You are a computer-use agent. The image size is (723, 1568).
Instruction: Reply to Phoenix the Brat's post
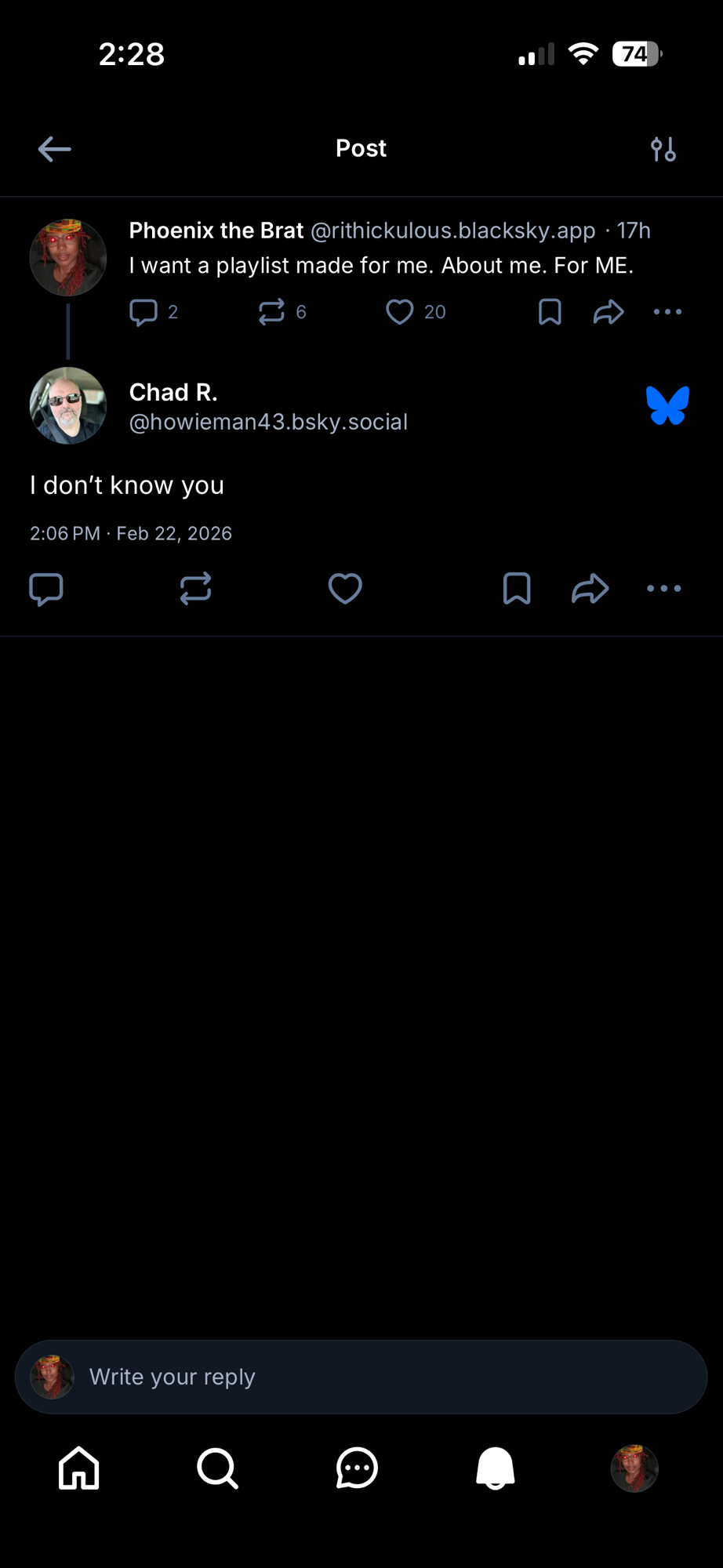pyautogui.click(x=144, y=312)
